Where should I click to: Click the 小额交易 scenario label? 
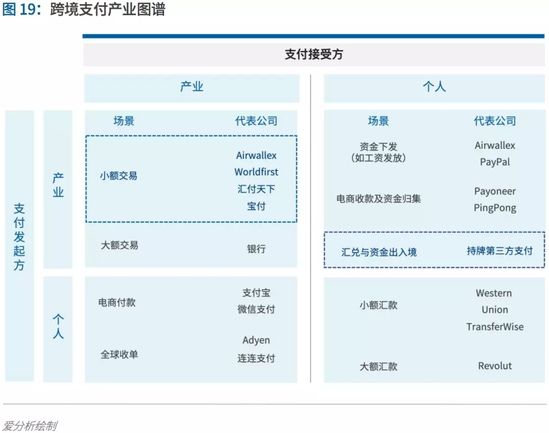pyautogui.click(x=118, y=176)
